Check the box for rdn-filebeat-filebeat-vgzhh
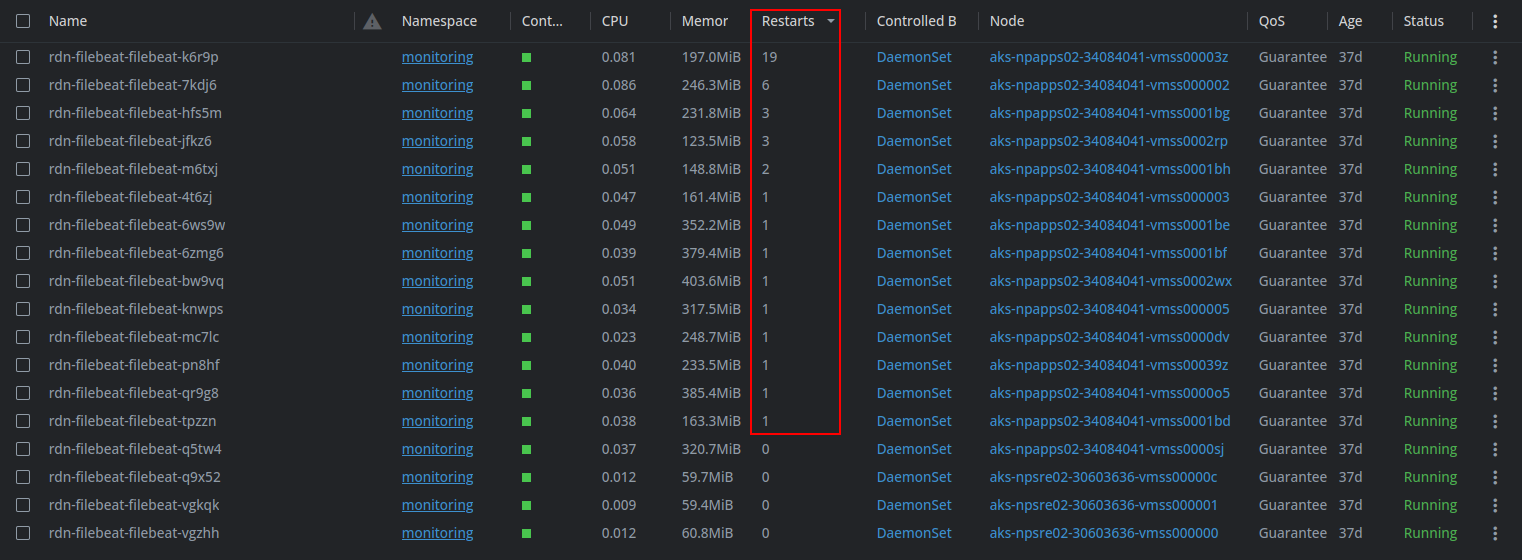This screenshot has height=560, width=1522. click(23, 533)
